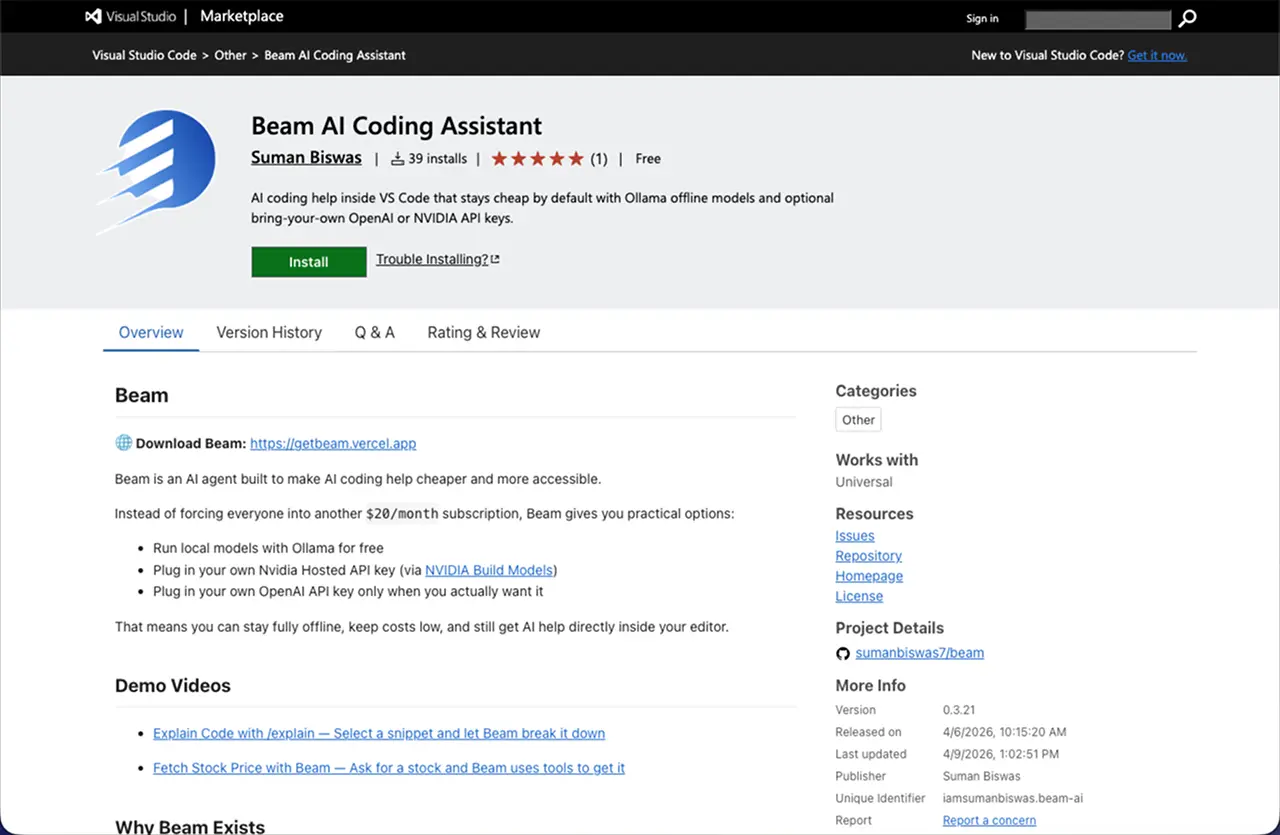This screenshot has width=1280, height=835.
Task: Click the Beam extension logo image
Action: [x=156, y=172]
